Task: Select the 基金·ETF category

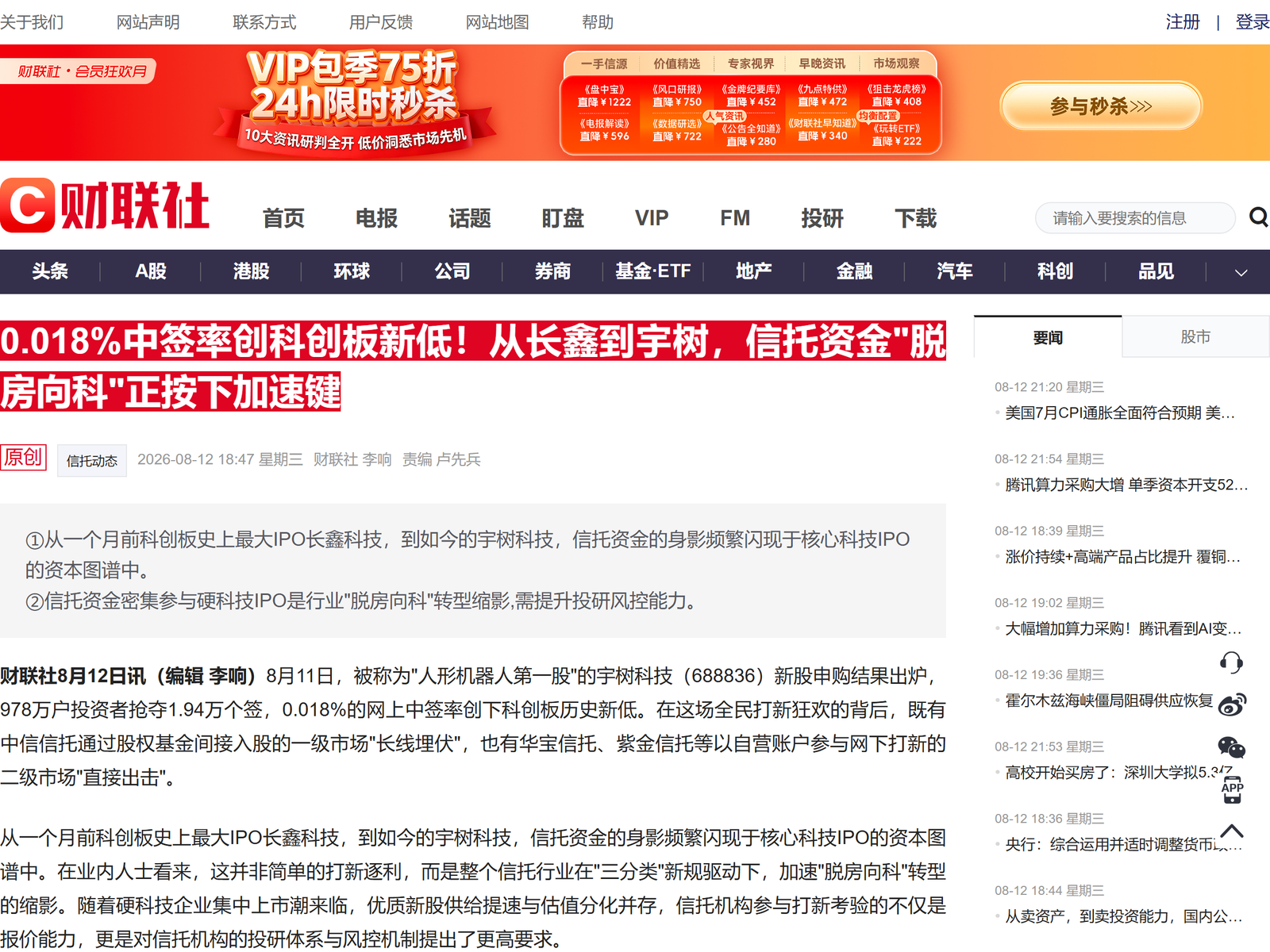Action: 653,271
